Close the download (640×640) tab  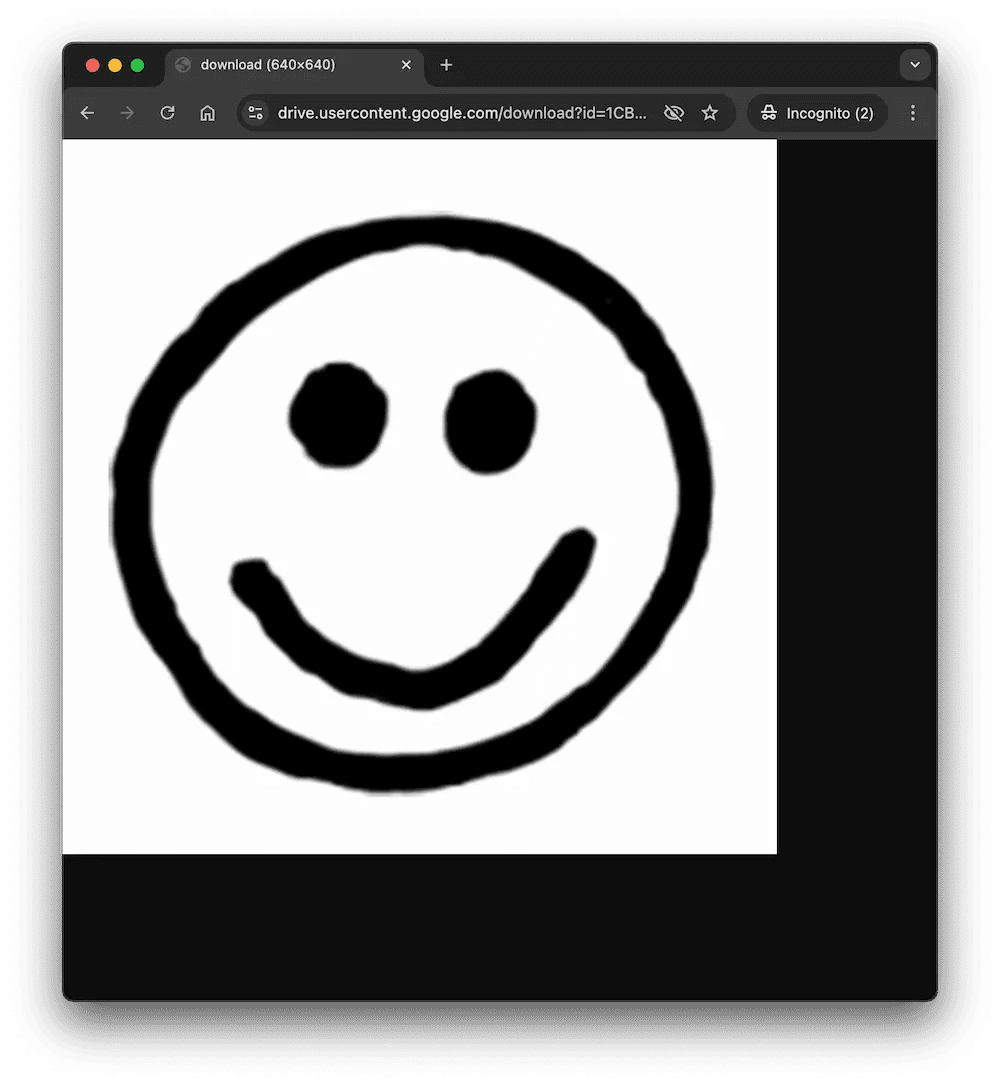406,65
